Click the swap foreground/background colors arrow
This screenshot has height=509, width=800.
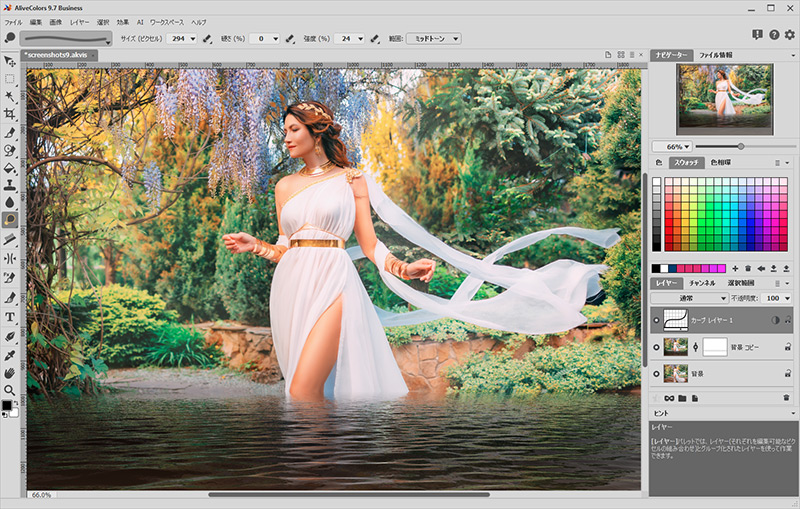(16, 403)
